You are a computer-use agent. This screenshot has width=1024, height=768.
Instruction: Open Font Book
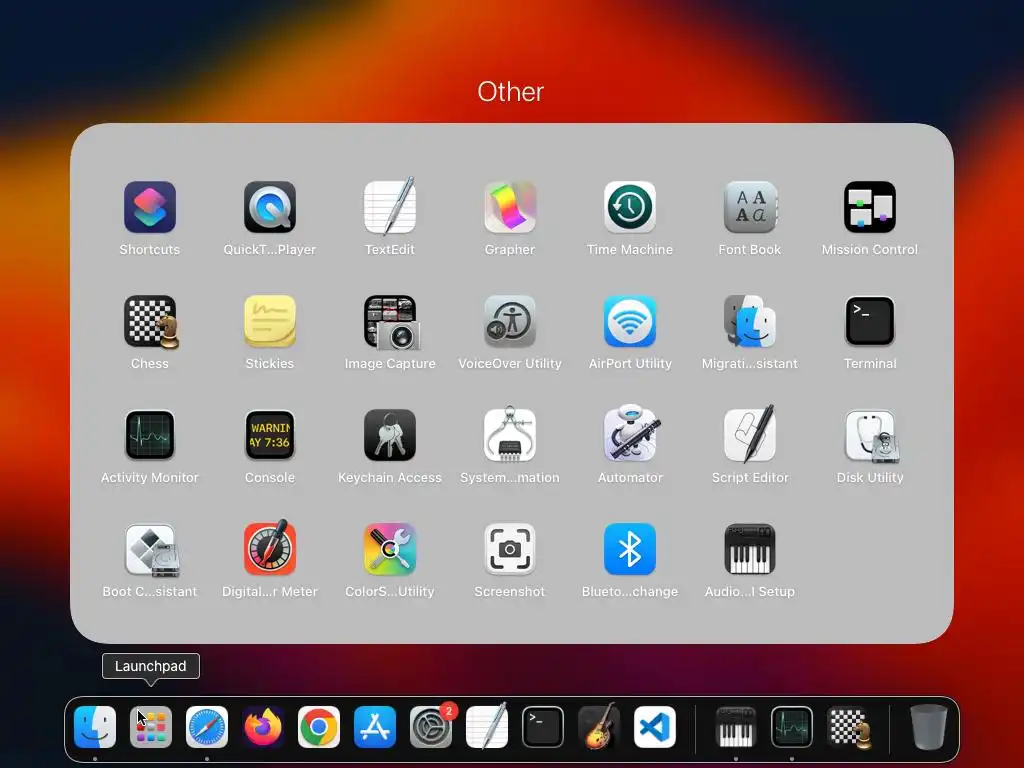tap(750, 207)
